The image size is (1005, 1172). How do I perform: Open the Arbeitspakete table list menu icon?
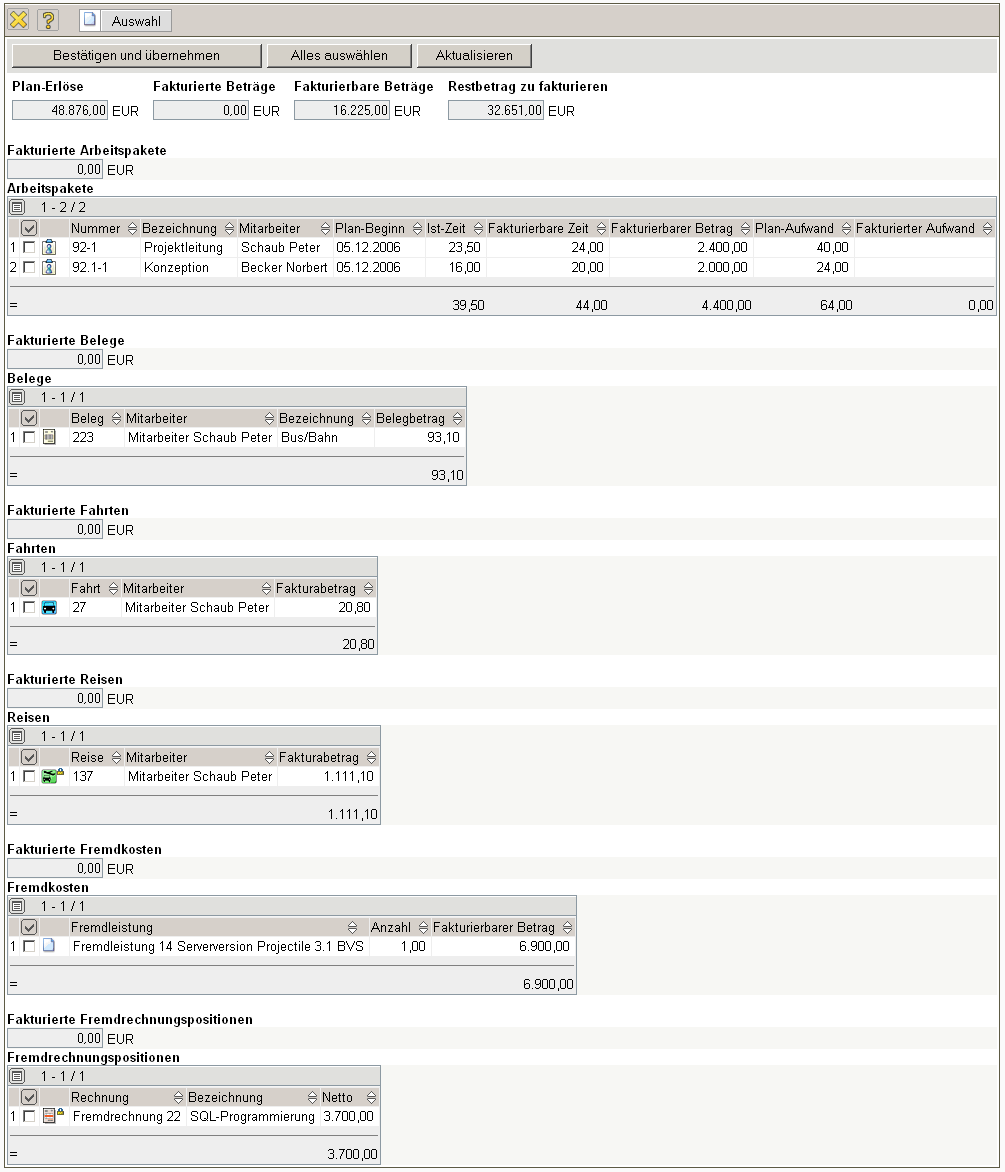(17, 207)
